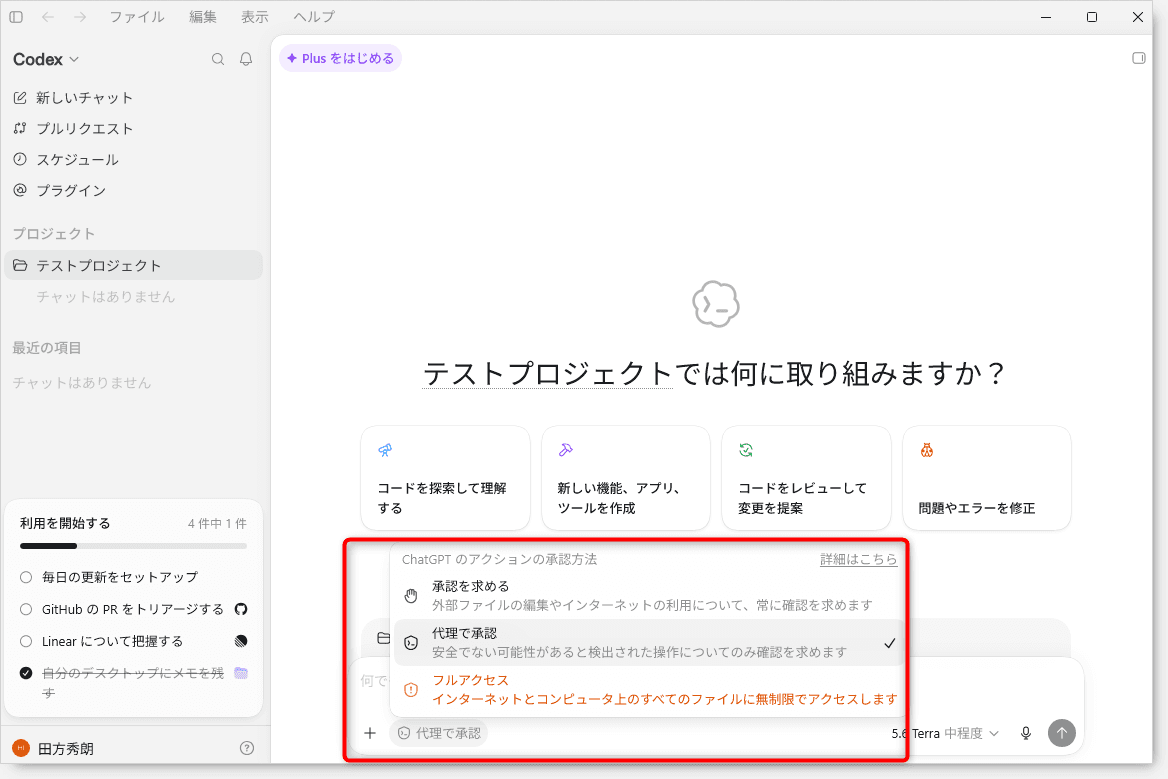This screenshot has height=779, width=1168.
Task: Tick Linear について把握する circle
Action: point(26,641)
